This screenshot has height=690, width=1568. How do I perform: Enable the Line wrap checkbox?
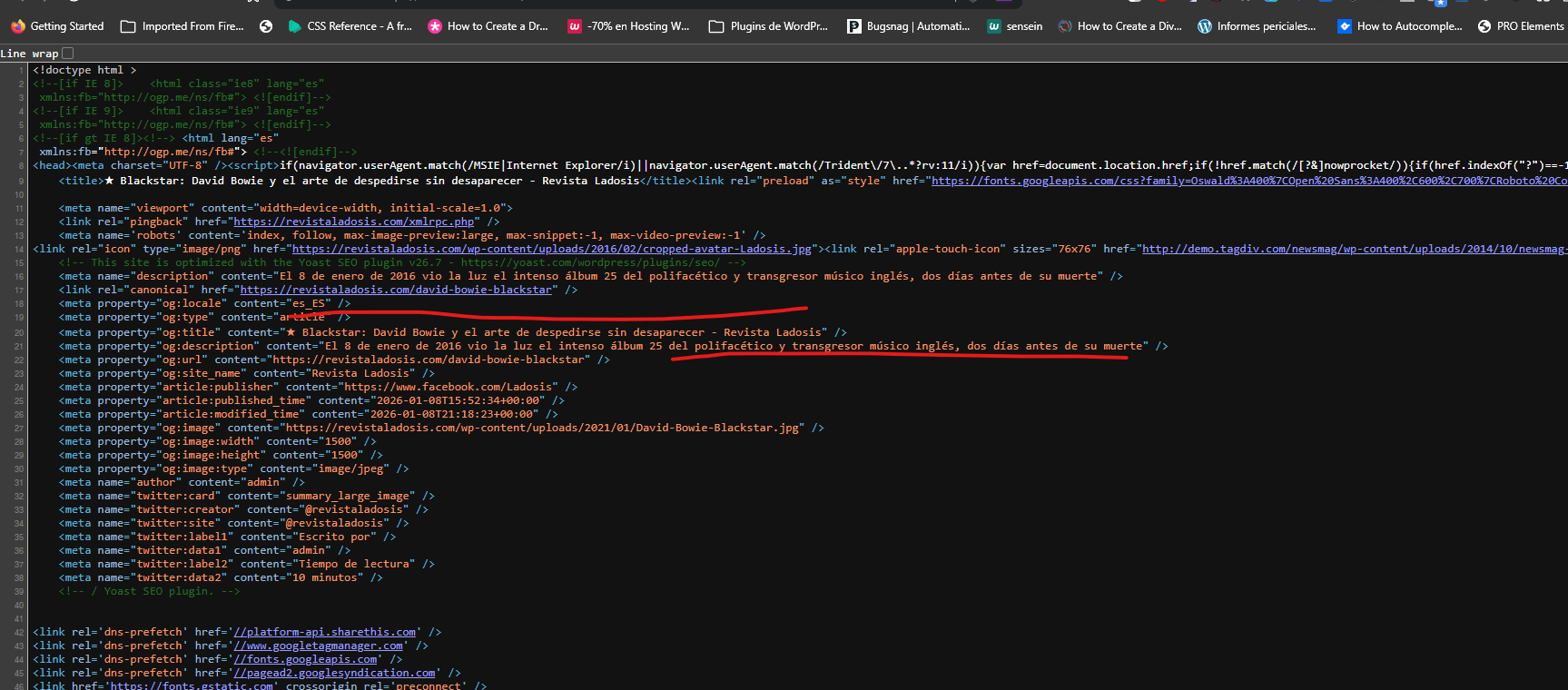click(67, 54)
